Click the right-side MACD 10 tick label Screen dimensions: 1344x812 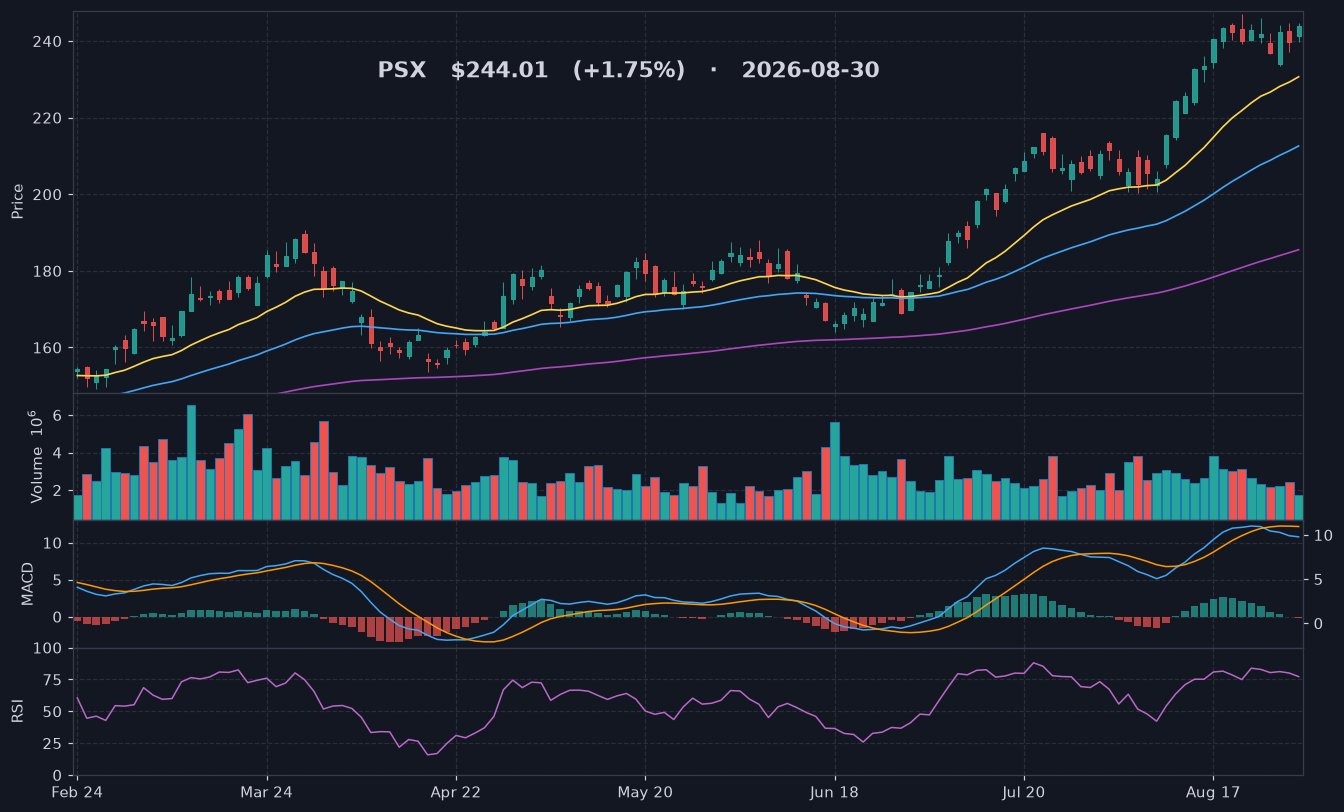coord(1322,535)
